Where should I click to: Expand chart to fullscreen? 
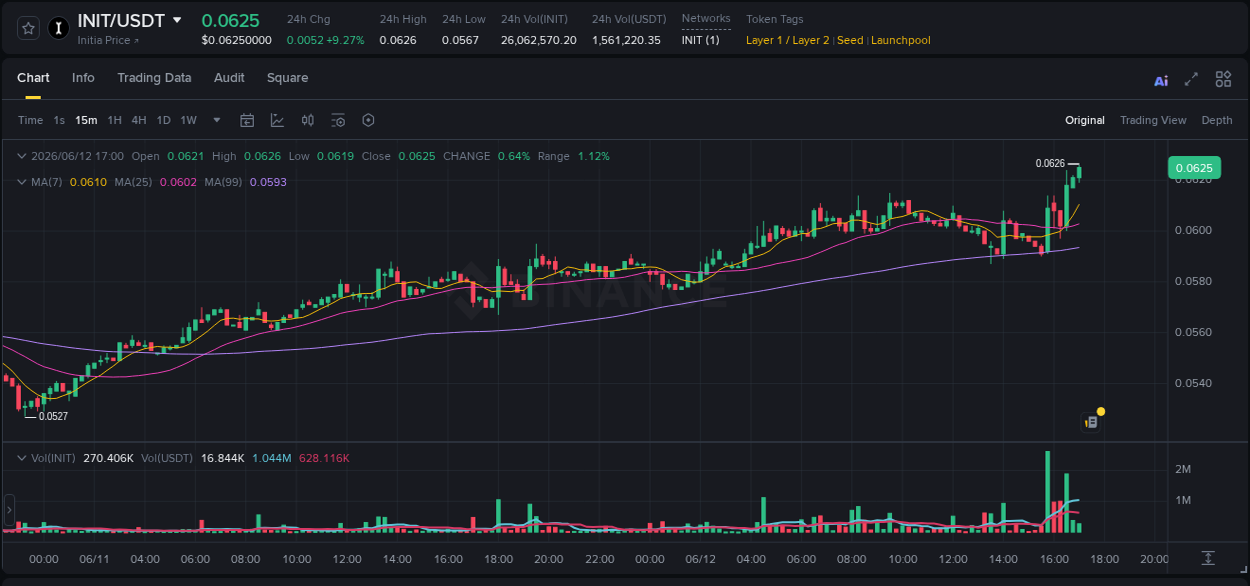tap(1191, 79)
